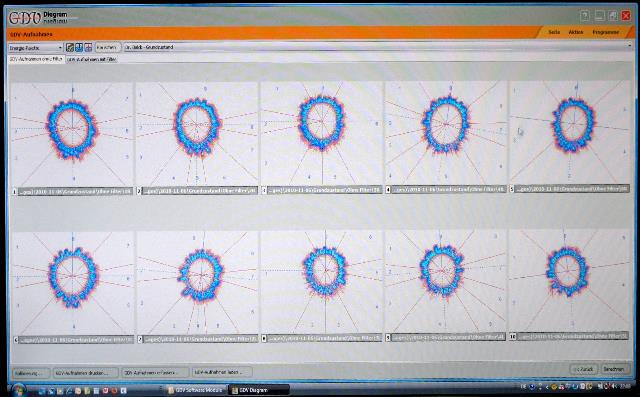Select first corona image thumbnail
Screen dimensions: 640x397
(72, 134)
